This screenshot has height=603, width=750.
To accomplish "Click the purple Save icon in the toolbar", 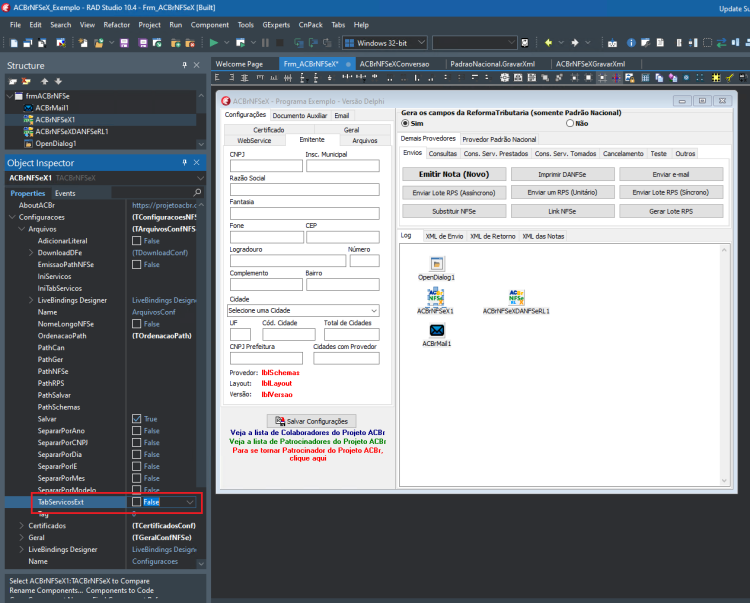I will click(124, 43).
